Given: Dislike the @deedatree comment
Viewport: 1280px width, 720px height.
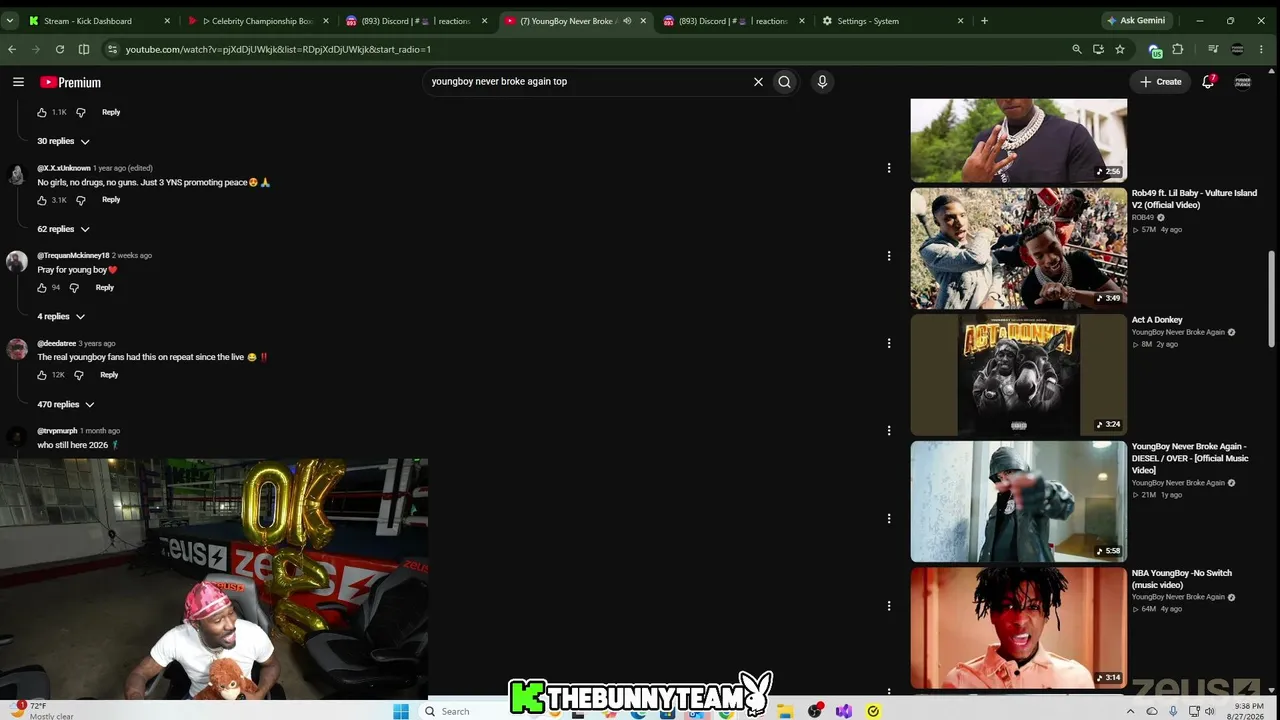Looking at the screenshot, I should 79,375.
